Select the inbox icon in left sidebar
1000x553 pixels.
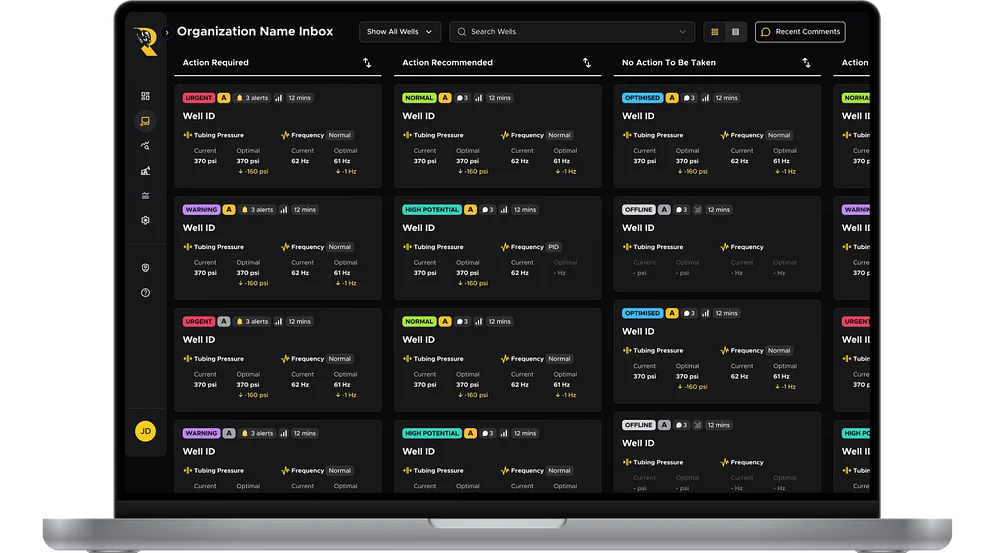tap(145, 121)
